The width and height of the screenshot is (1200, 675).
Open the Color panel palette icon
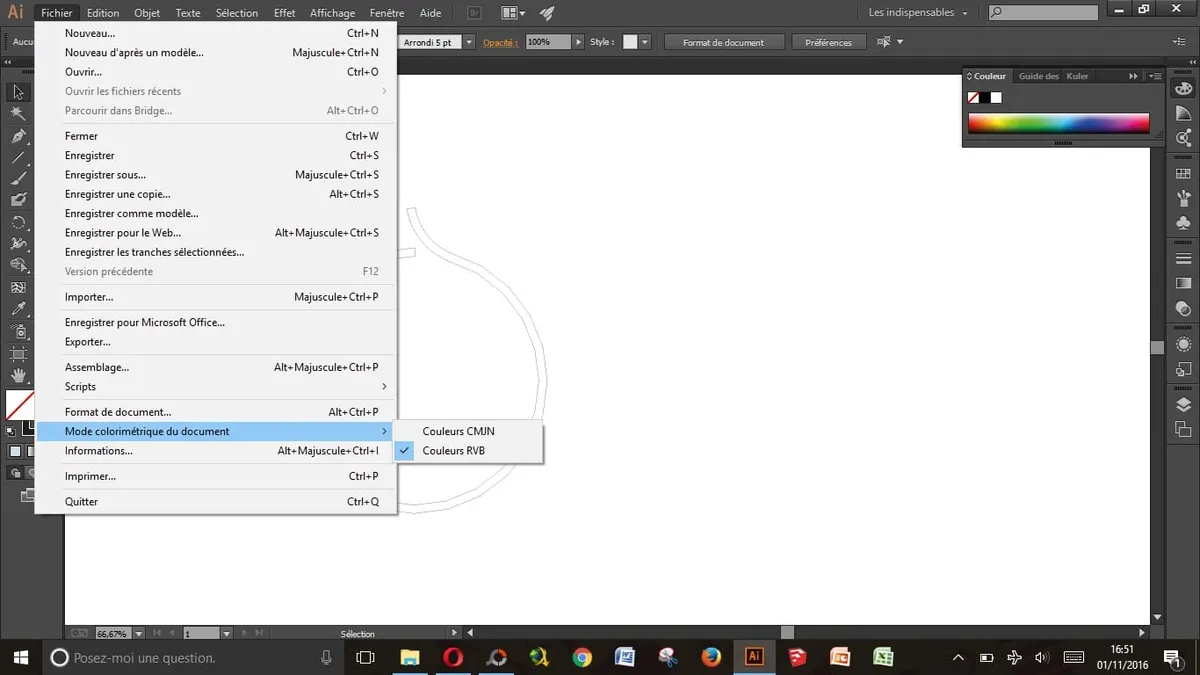coord(1184,88)
